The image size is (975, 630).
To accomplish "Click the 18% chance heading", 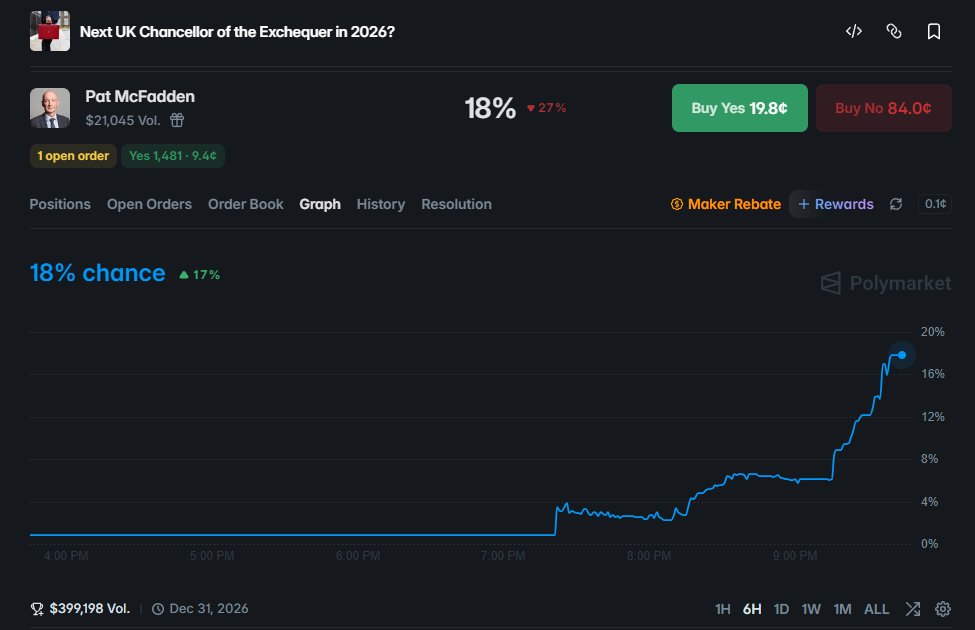I will (x=98, y=273).
